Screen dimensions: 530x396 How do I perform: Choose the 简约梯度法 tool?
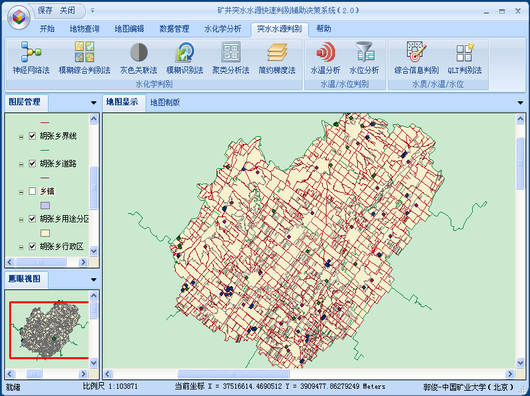(277, 57)
